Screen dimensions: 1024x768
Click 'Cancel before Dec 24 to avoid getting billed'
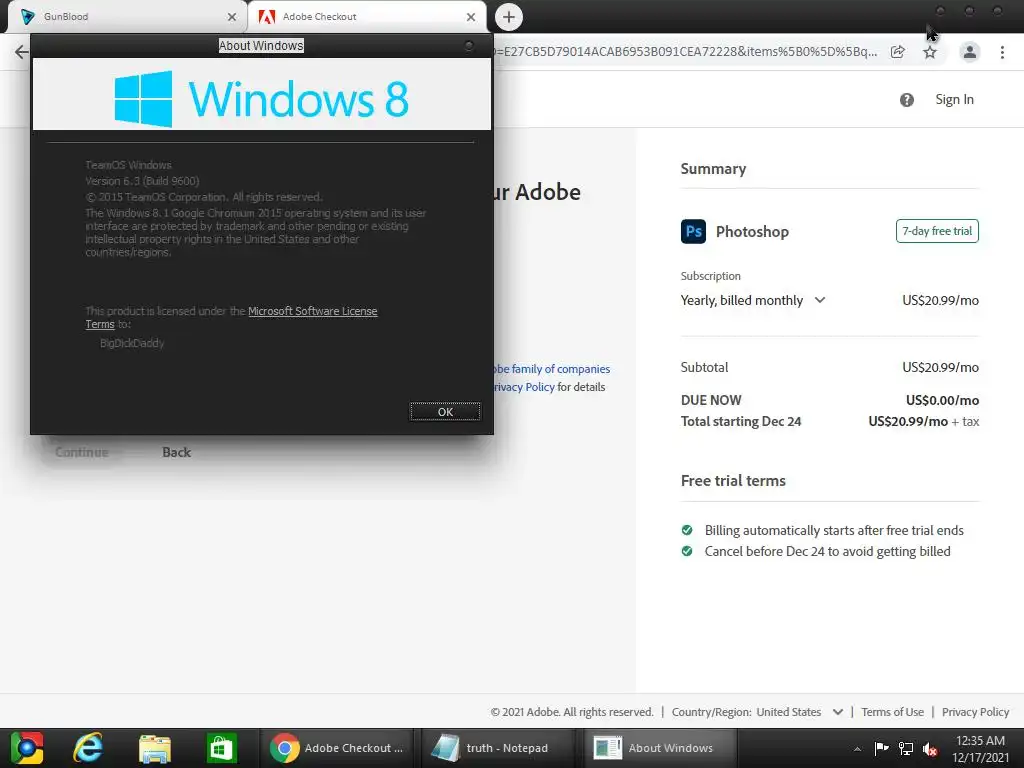[827, 551]
